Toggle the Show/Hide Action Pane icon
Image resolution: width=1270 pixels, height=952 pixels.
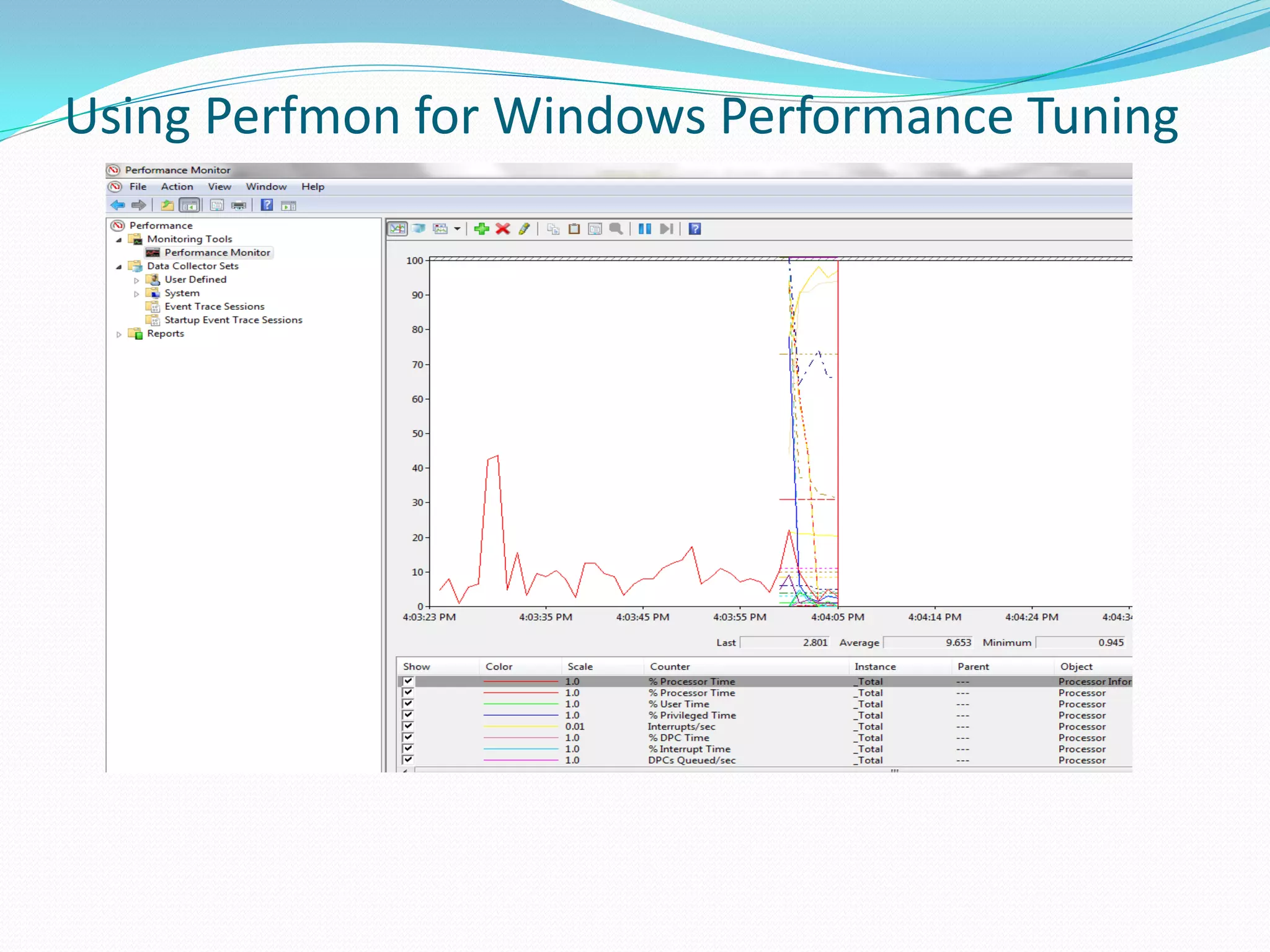(288, 206)
